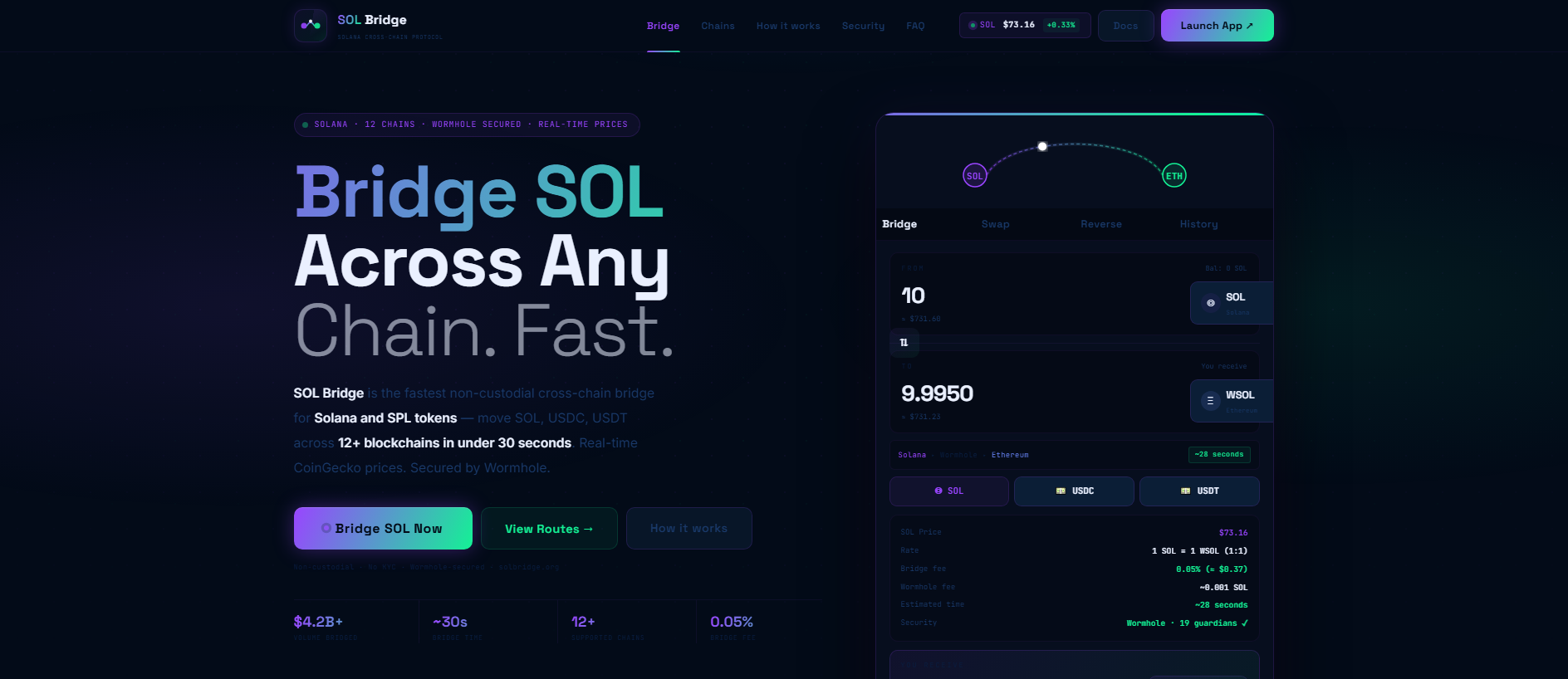Click the received amount 9.9950
The image size is (1568, 679).
pos(937,393)
